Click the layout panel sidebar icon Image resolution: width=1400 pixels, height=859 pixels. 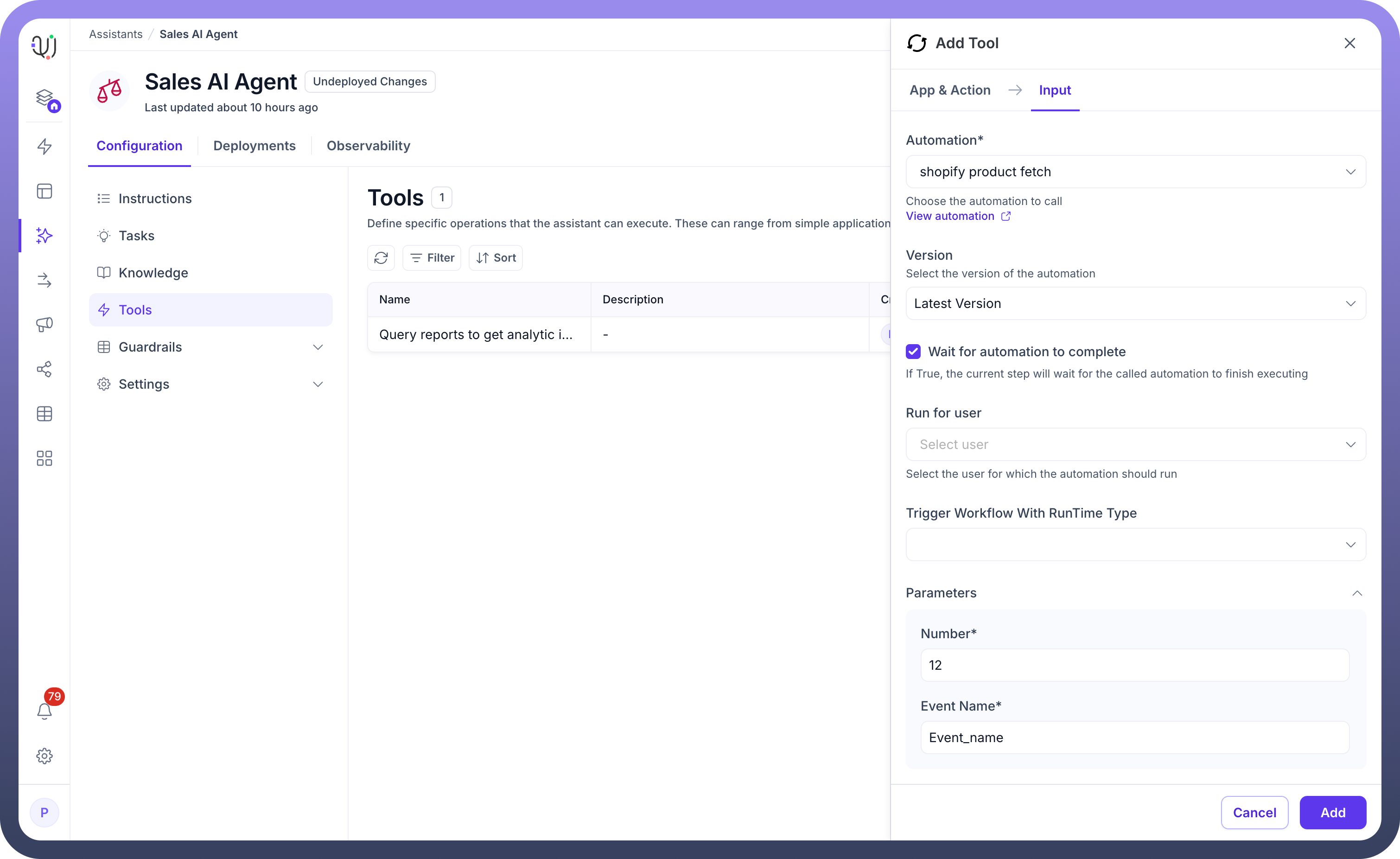(45, 191)
